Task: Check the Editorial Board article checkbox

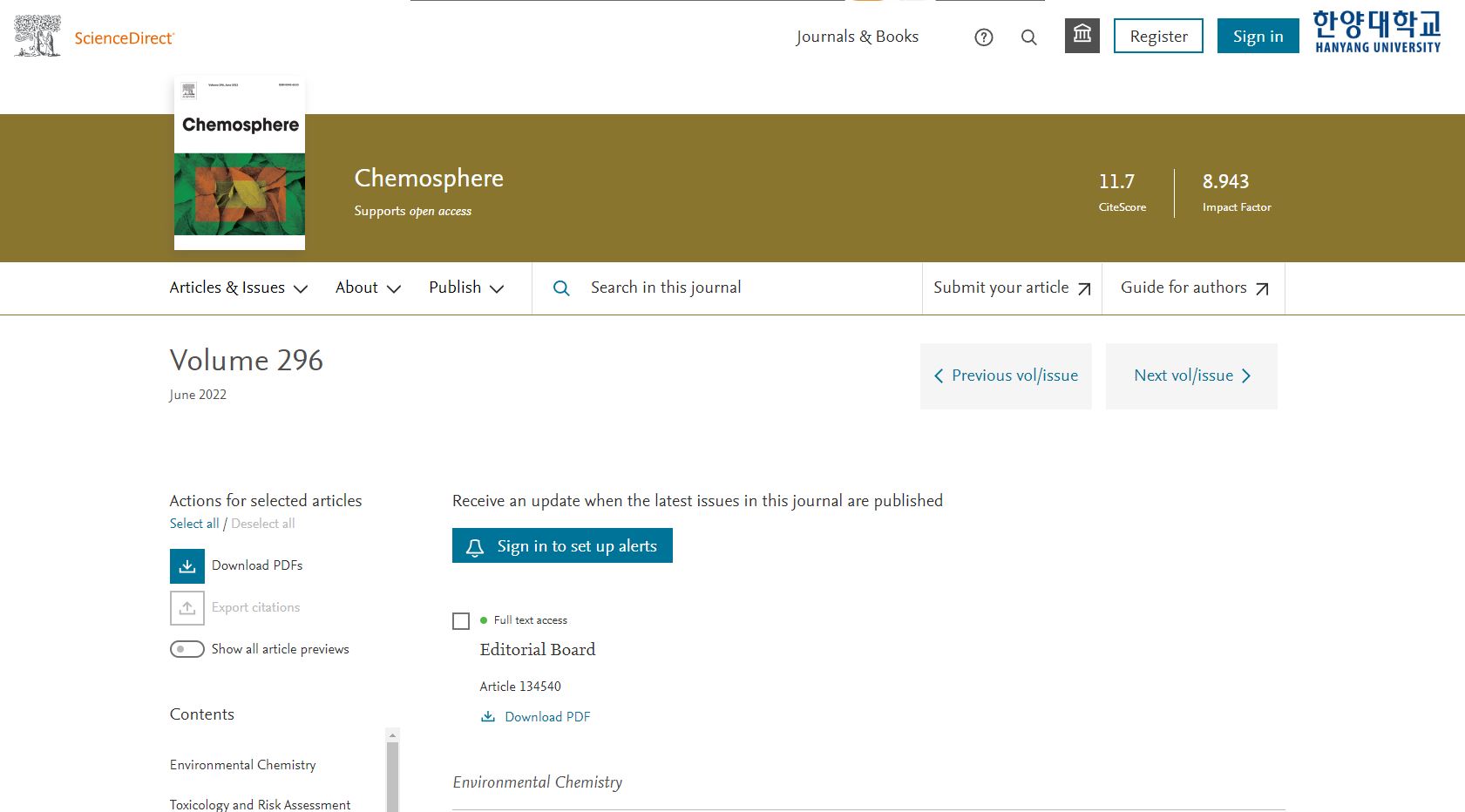Action: click(461, 621)
